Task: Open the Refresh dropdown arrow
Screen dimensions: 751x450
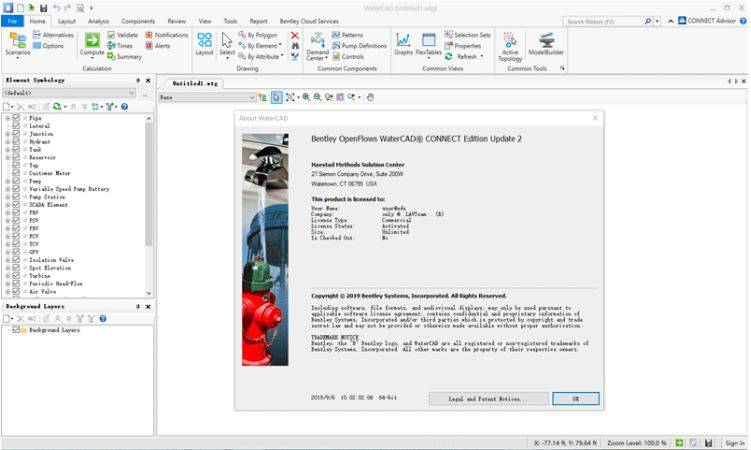Action: coord(482,56)
